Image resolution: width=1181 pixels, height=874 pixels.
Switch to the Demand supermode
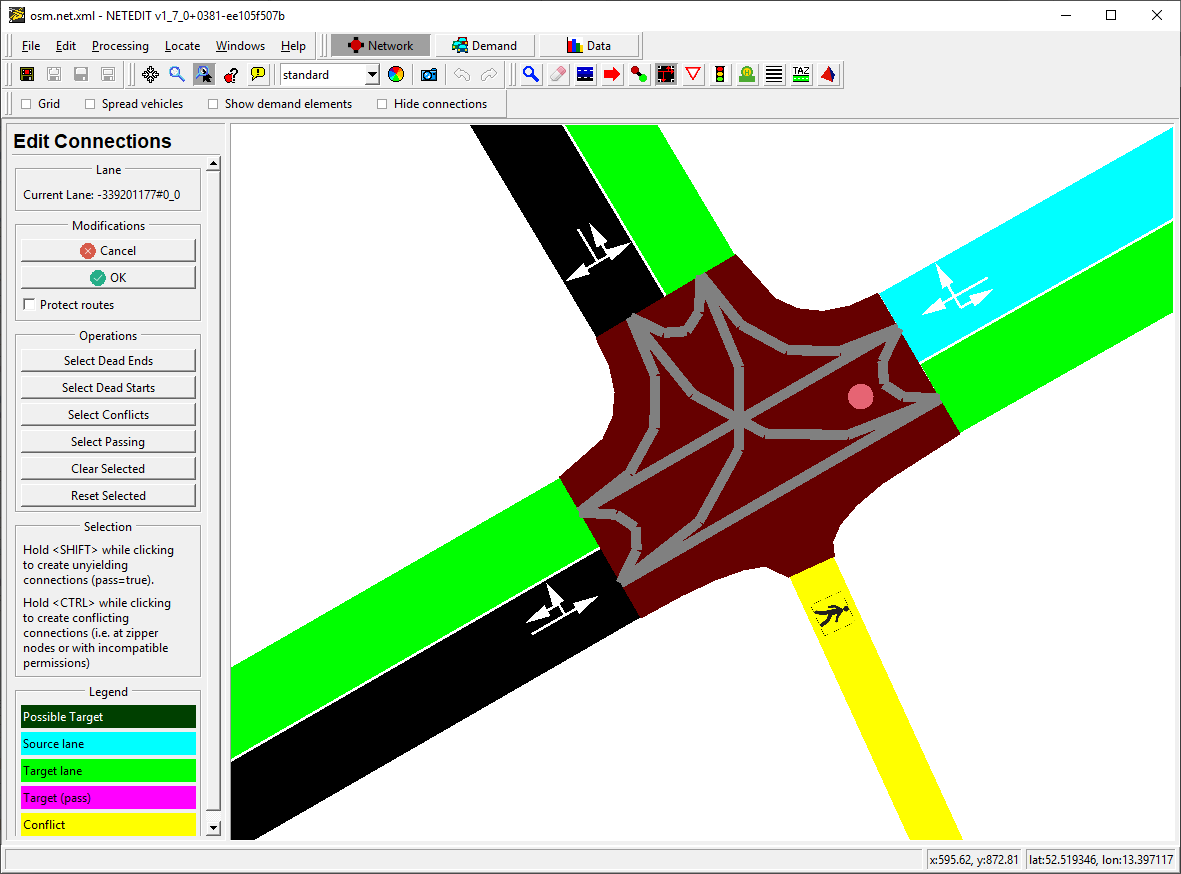point(484,46)
